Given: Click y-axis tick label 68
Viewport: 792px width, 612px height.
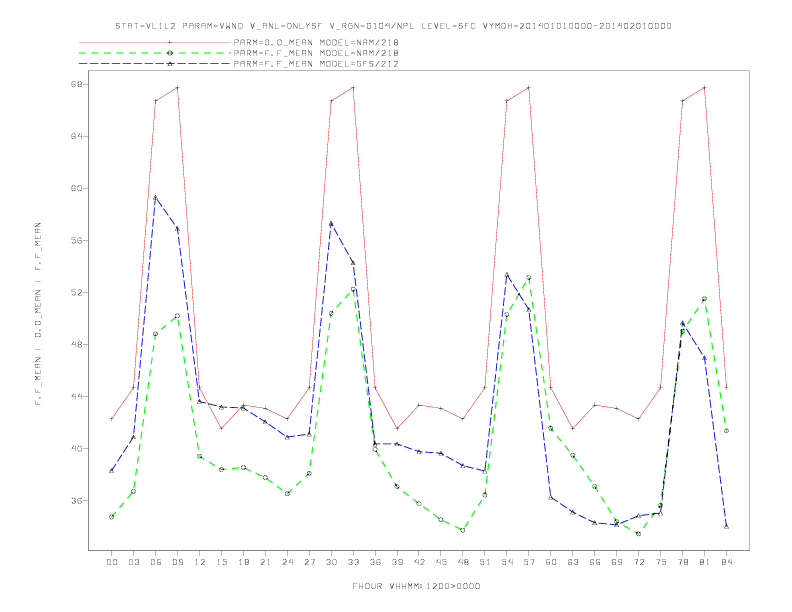Looking at the screenshot, I should (76, 84).
